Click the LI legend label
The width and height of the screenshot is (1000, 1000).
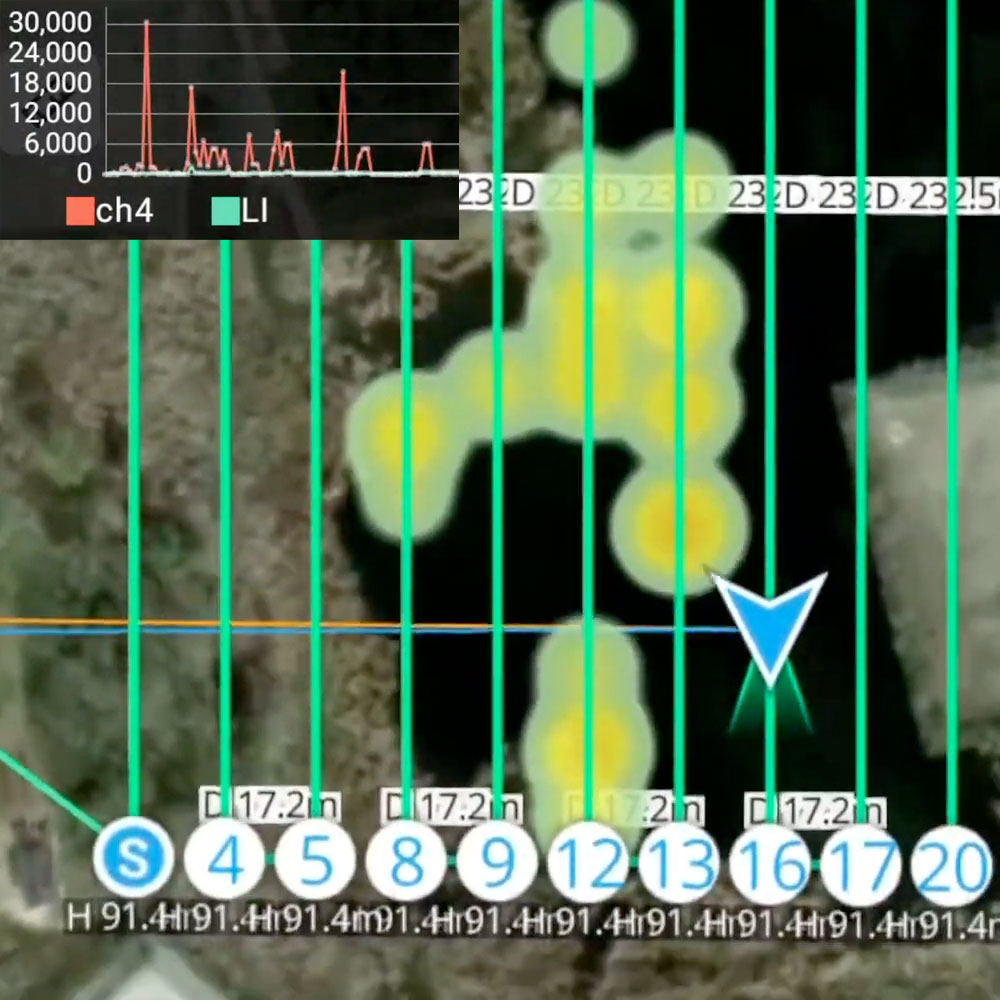tap(256, 211)
